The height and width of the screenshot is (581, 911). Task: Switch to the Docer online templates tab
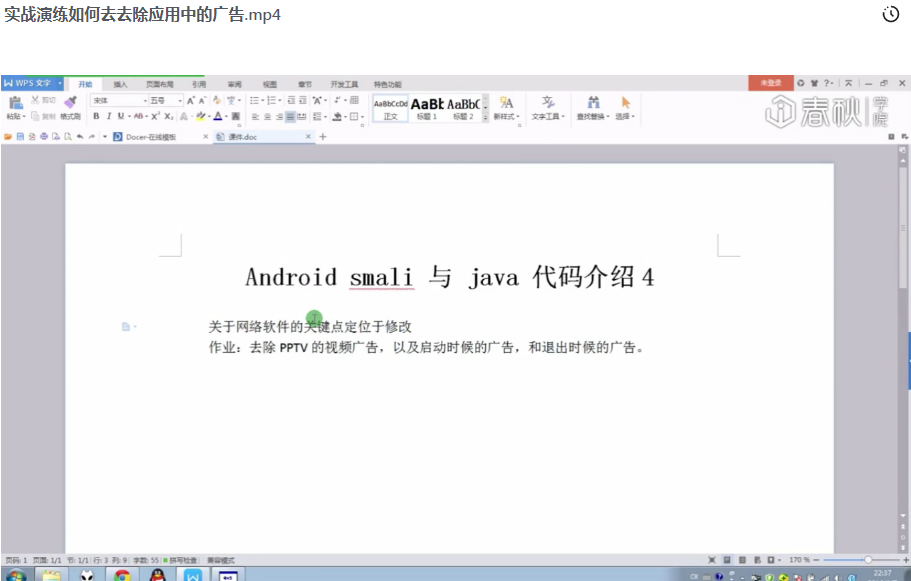point(151,137)
